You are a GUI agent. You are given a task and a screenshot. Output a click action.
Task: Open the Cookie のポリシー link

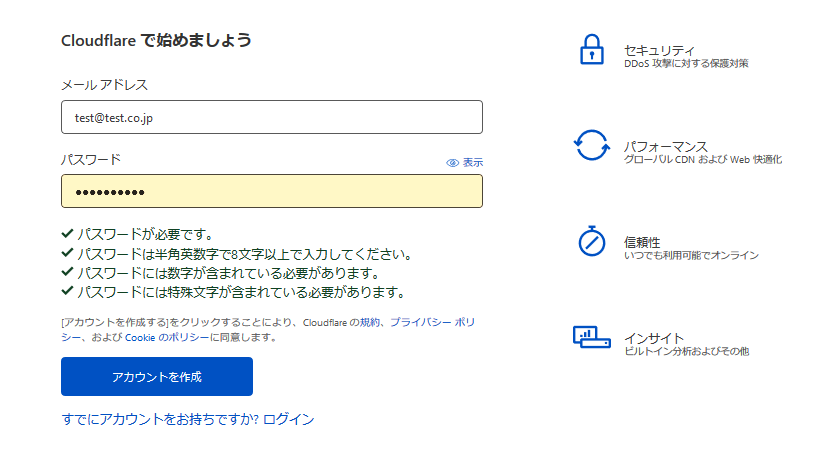point(167,338)
